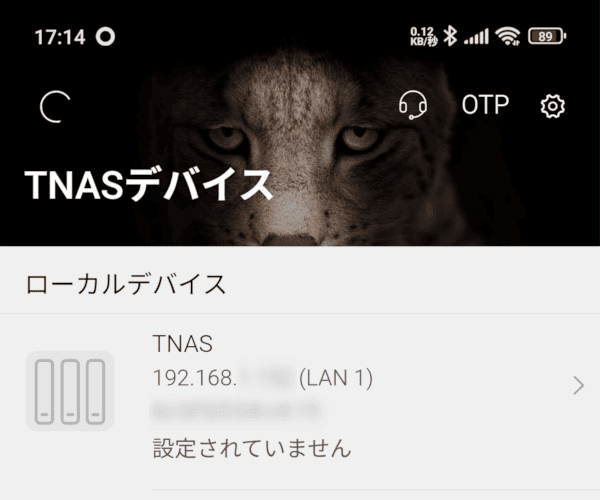Open settings via the gear icon
The width and height of the screenshot is (600, 500).
pyautogui.click(x=552, y=106)
